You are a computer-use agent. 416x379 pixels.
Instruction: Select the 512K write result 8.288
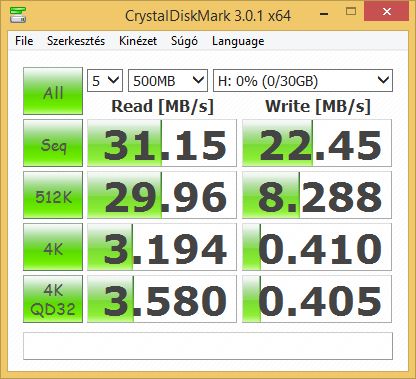point(317,195)
